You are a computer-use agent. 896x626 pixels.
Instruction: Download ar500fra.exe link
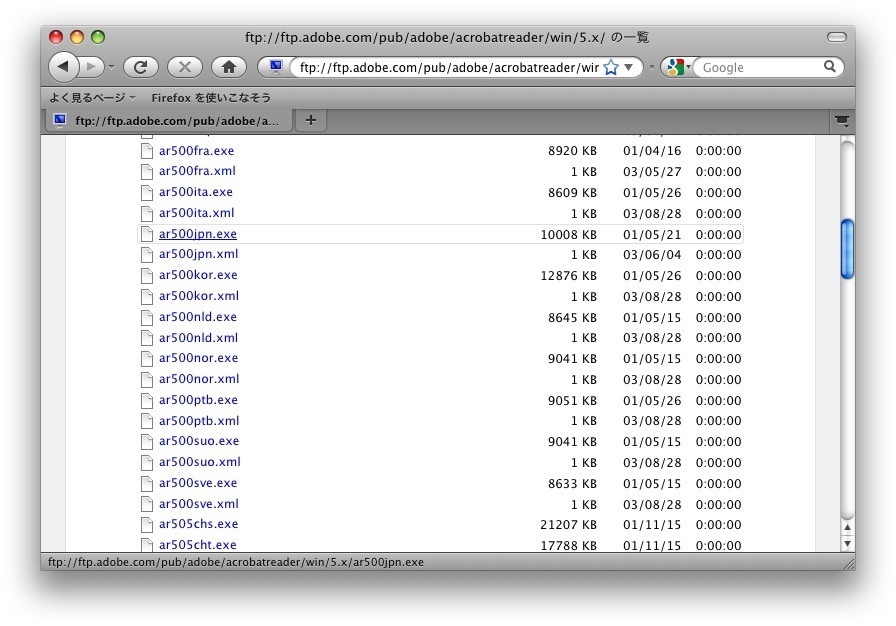tap(196, 151)
